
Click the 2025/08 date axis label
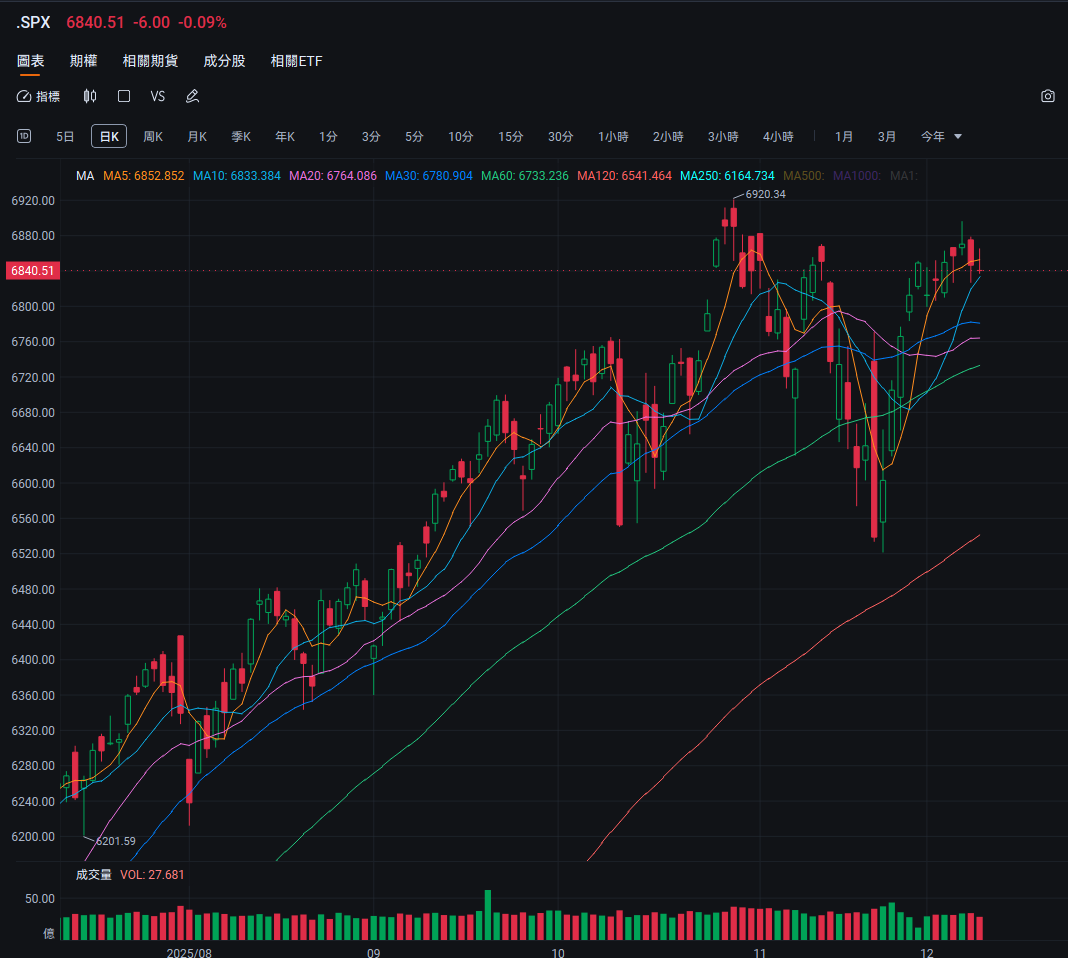point(189,952)
